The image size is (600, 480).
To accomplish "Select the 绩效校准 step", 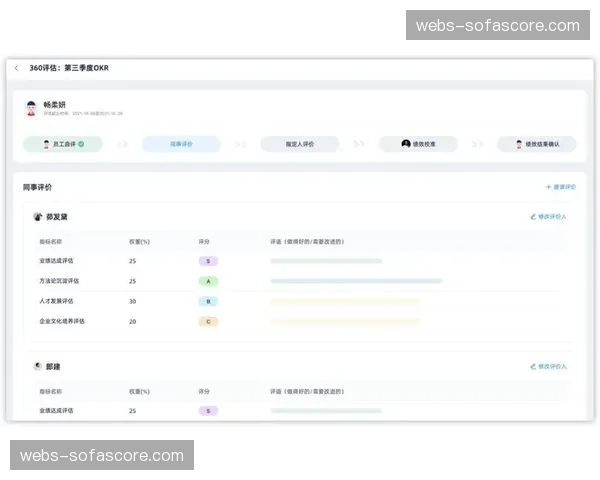I will click(418, 144).
